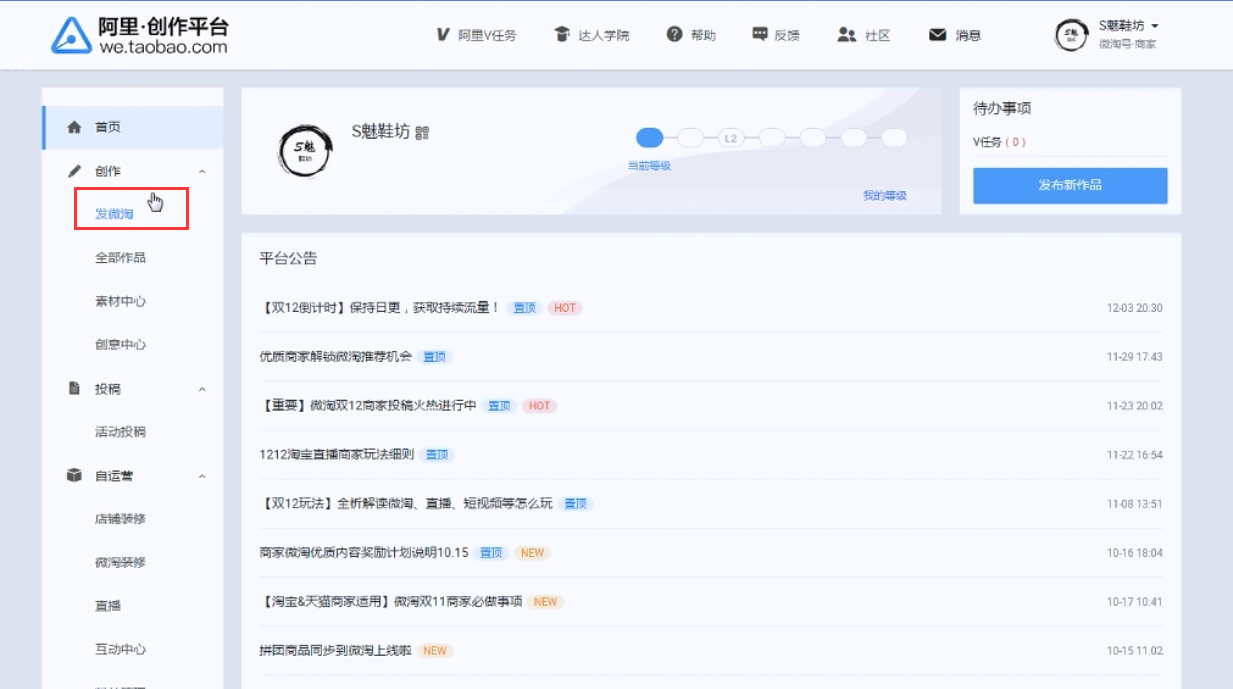Click the L2 level progress node
Viewport: 1233px width, 689px height.
point(731,138)
